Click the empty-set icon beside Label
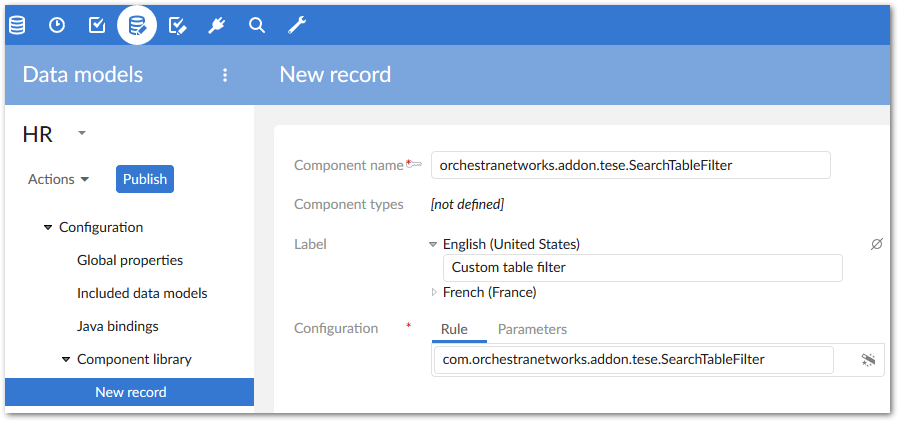The image size is (899, 422). [x=877, y=244]
